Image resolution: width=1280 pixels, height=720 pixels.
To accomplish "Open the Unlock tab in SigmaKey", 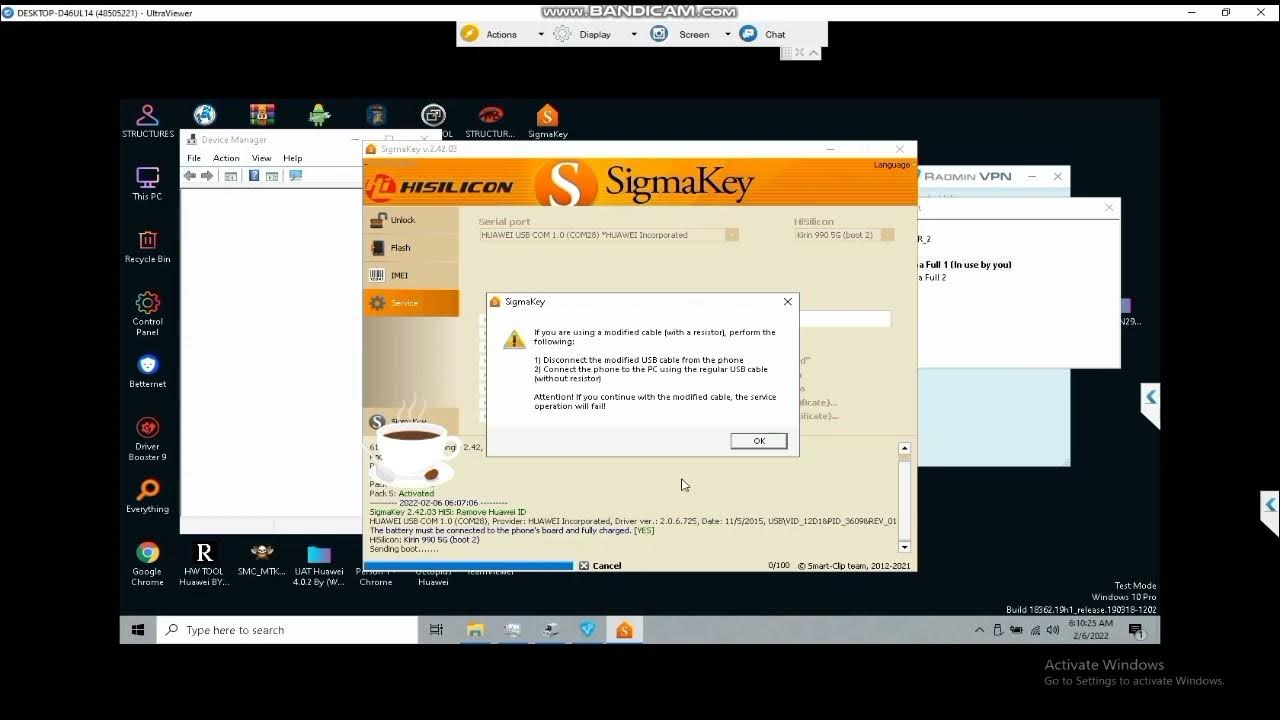I will (x=411, y=220).
